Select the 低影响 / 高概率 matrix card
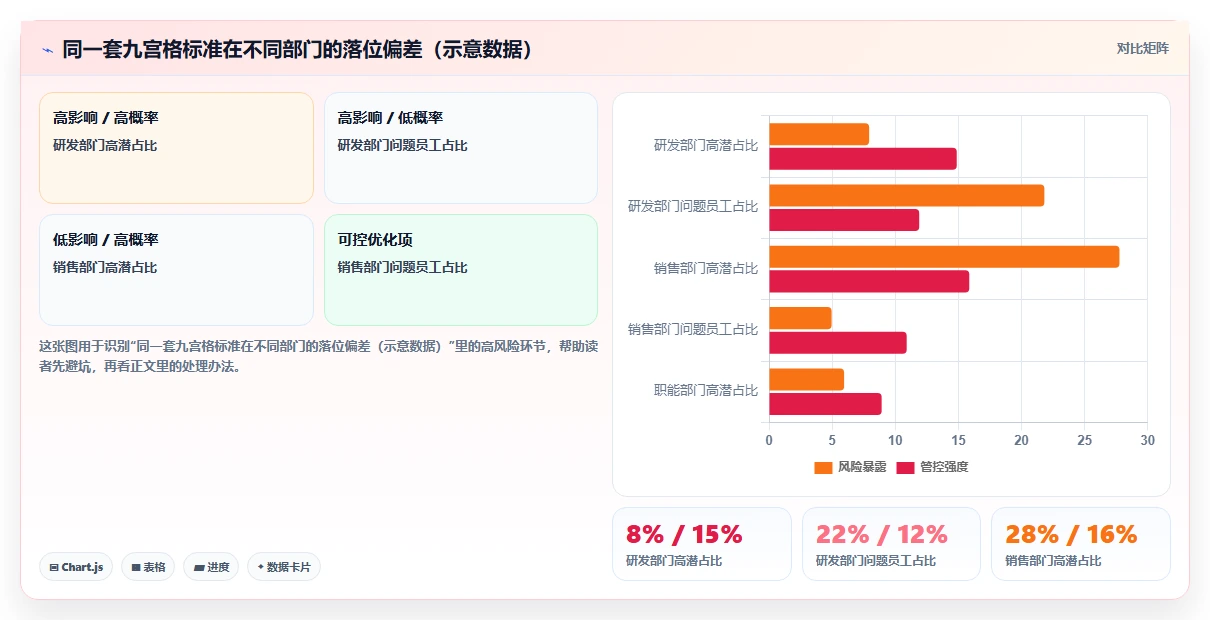The width and height of the screenshot is (1210, 620). pos(177,270)
